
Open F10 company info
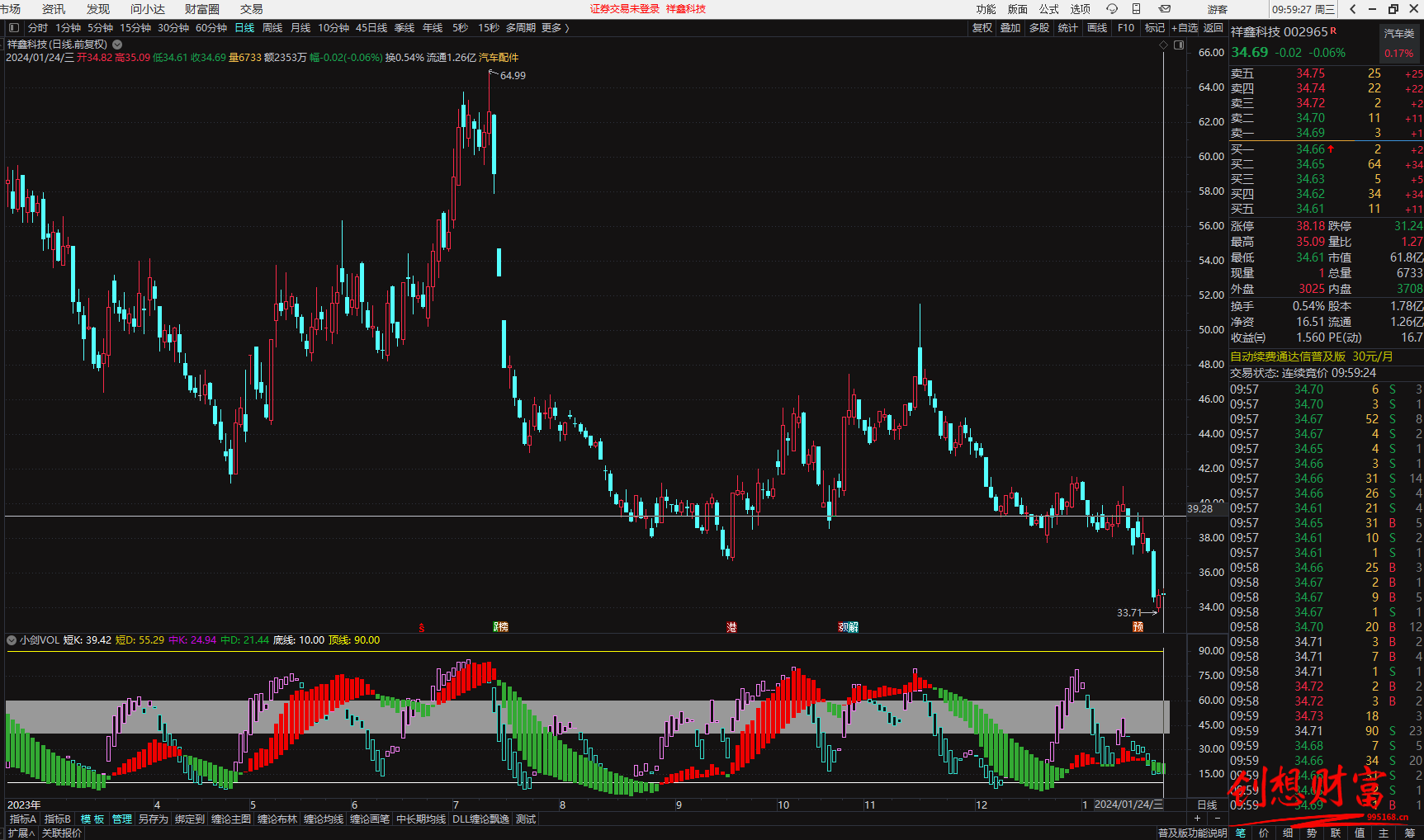tap(1126, 28)
